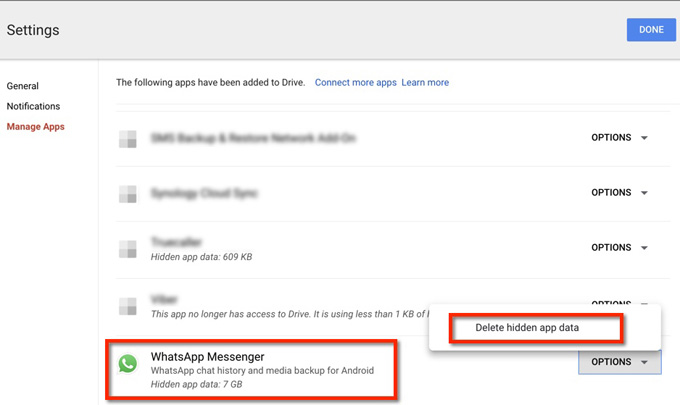Click 'The following apps have been added to Drive' text
The width and height of the screenshot is (680, 405).
point(210,82)
